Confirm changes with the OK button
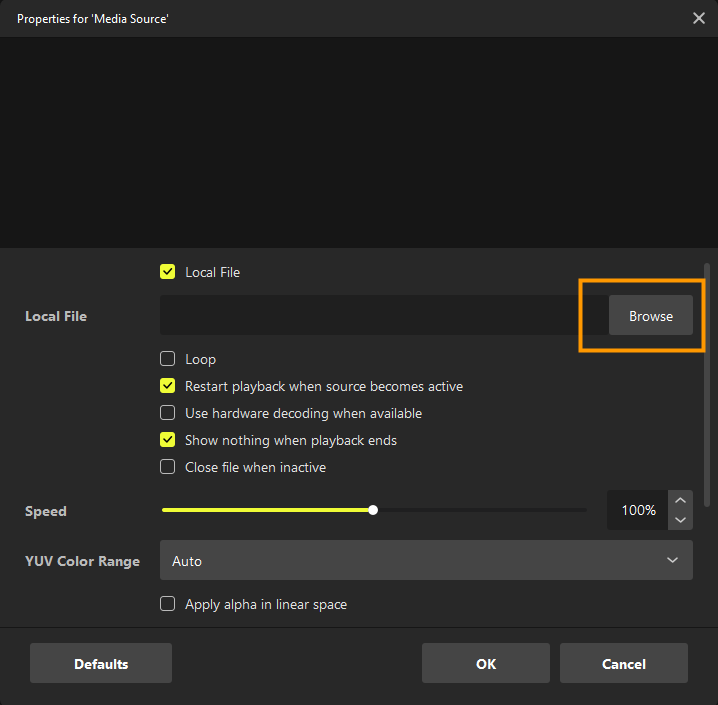Screen dimensions: 718x705 [485, 664]
